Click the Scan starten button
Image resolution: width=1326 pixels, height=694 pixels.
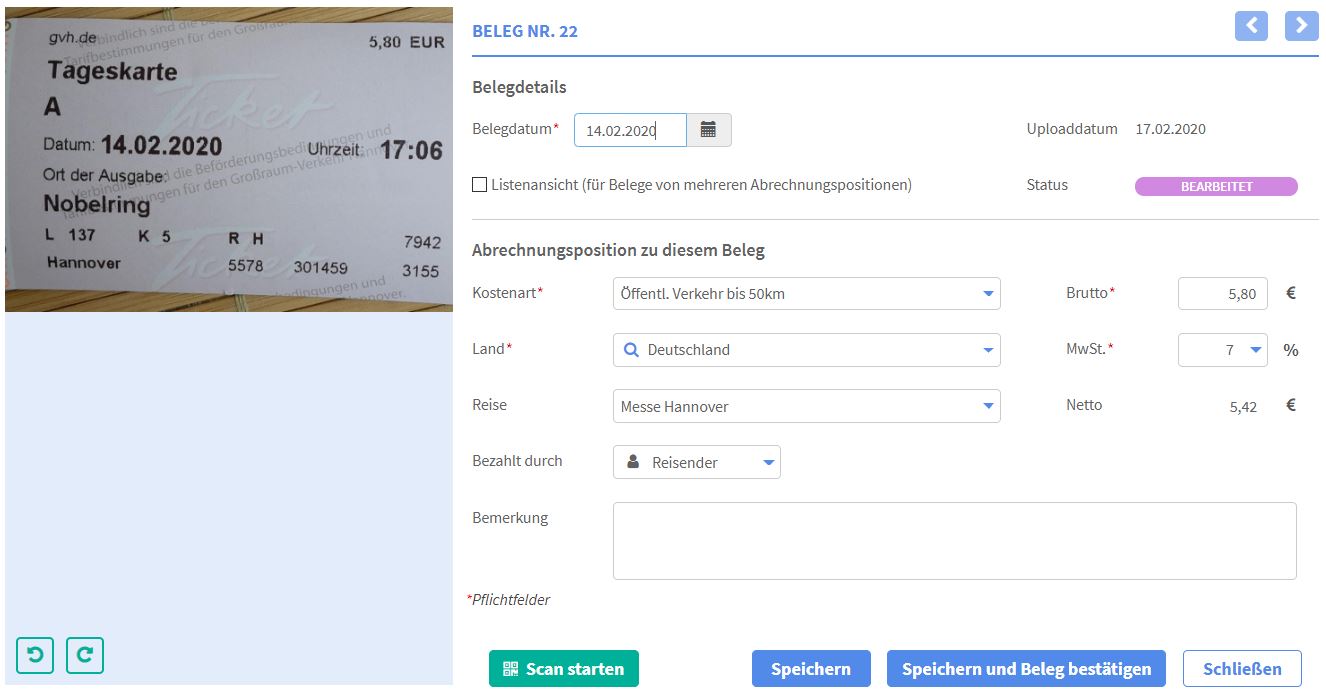coord(563,669)
